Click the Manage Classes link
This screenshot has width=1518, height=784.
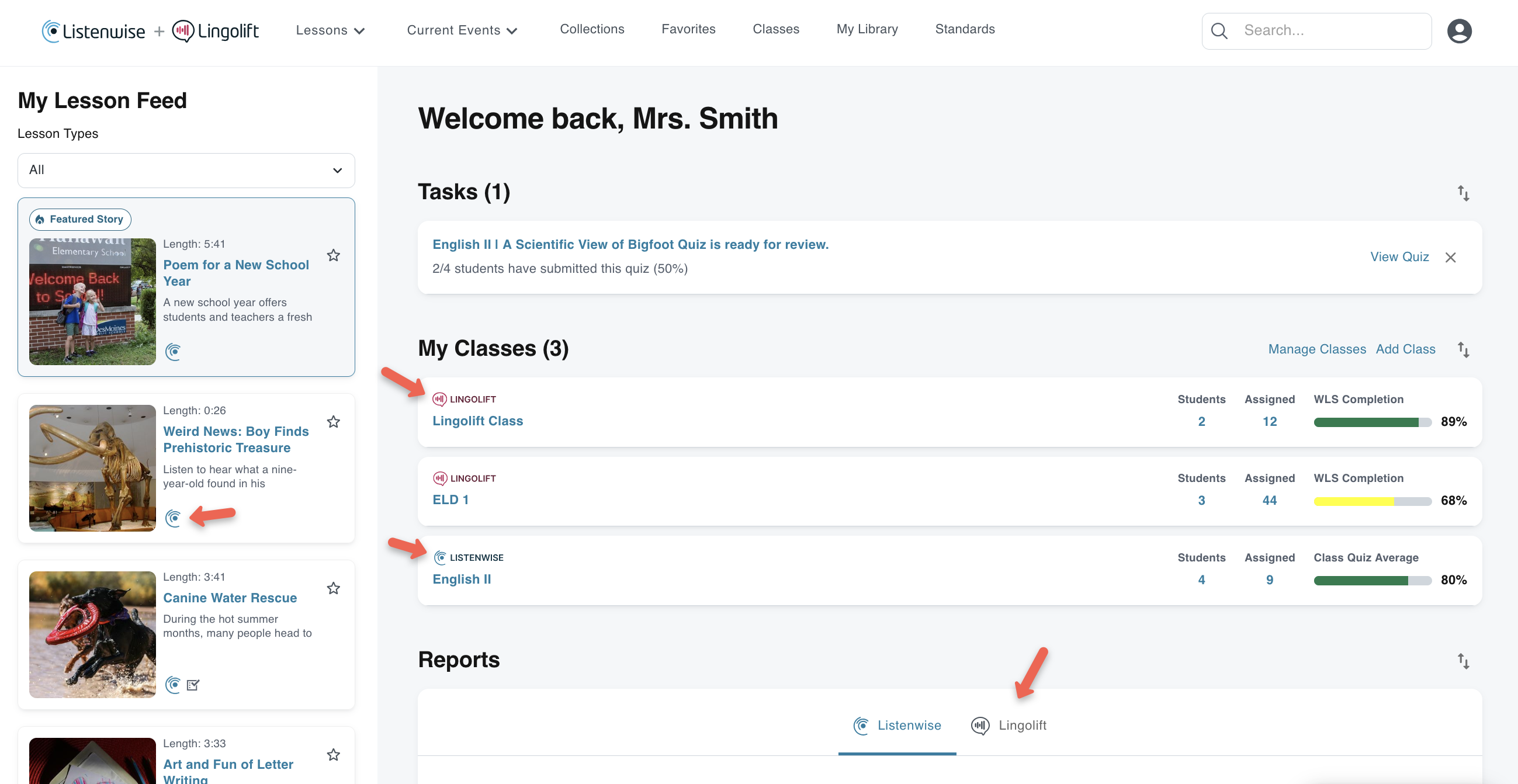pos(1316,349)
